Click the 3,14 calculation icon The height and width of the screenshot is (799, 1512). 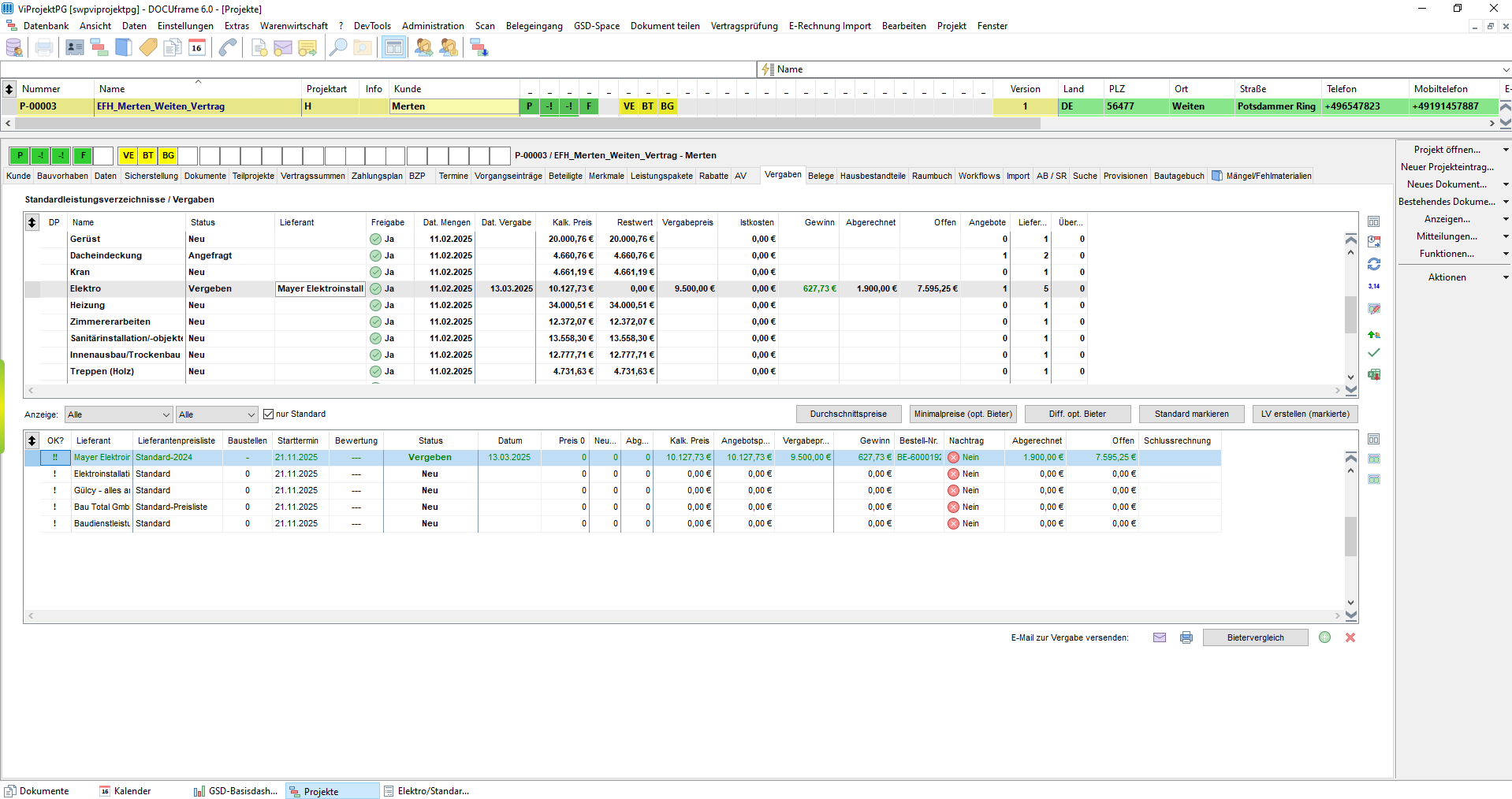1374,286
